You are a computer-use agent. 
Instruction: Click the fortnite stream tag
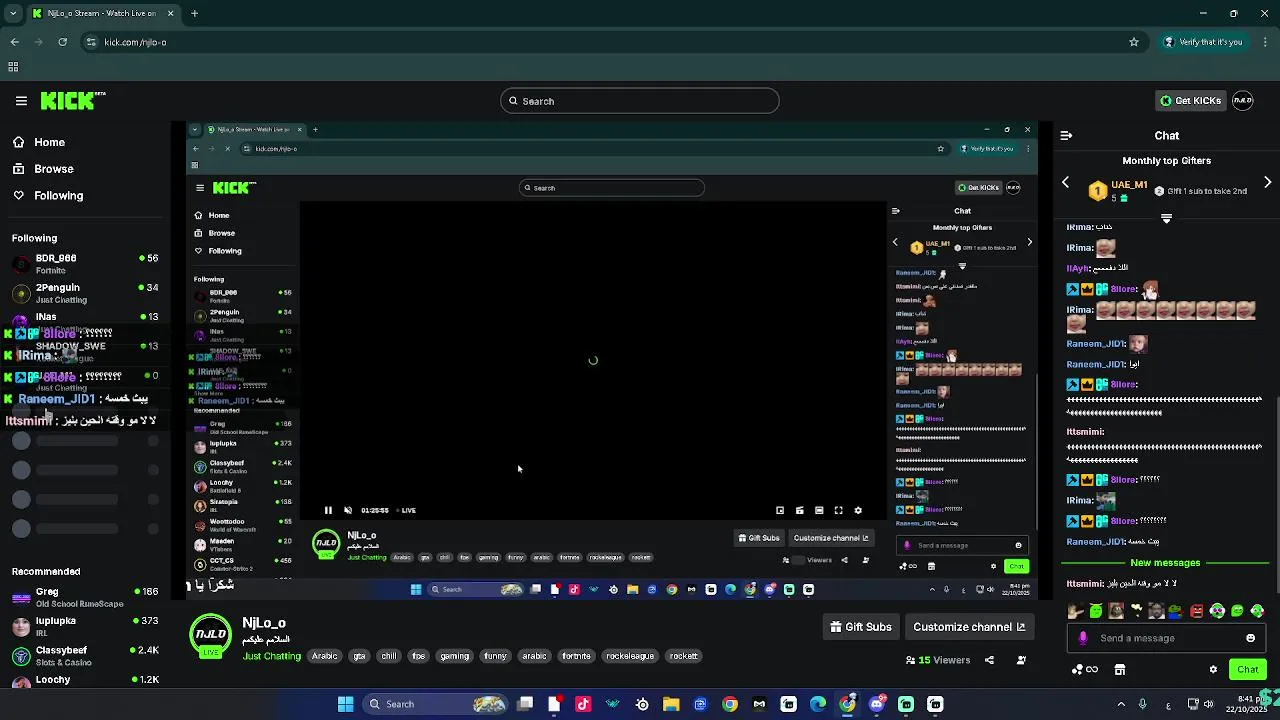(576, 656)
